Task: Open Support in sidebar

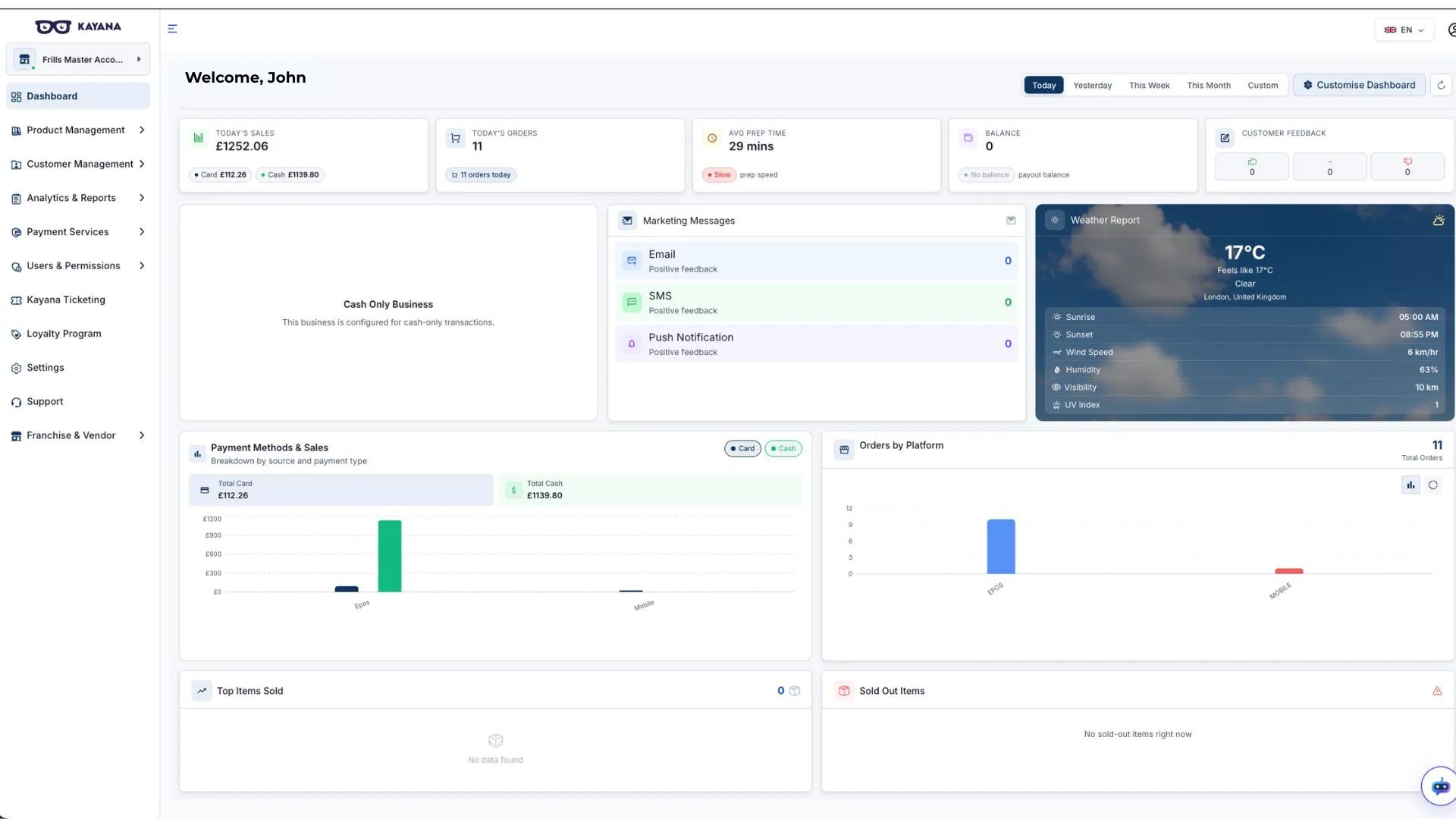Action: pos(78,402)
